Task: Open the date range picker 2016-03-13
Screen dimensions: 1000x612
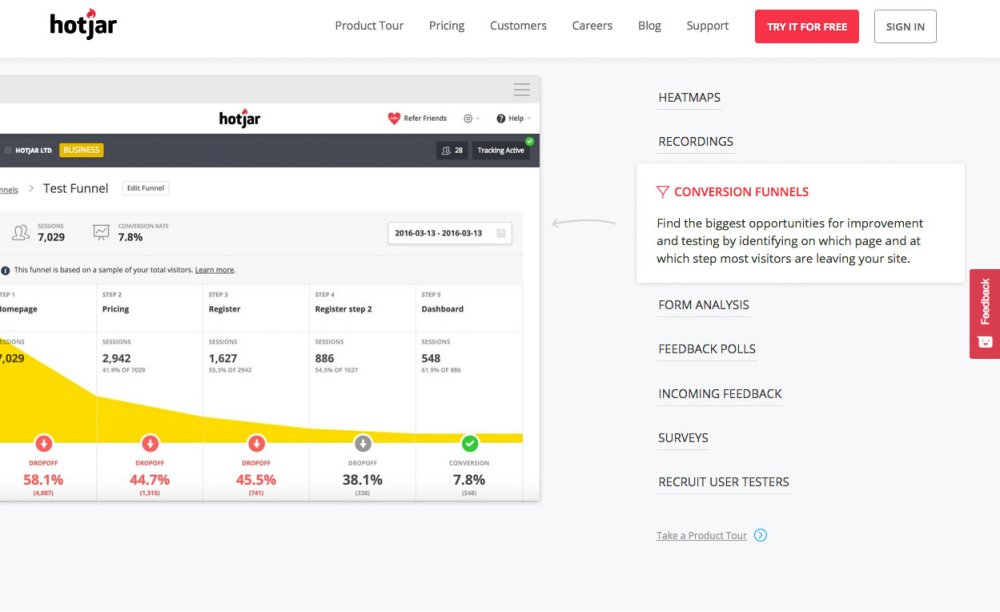Action: point(450,233)
